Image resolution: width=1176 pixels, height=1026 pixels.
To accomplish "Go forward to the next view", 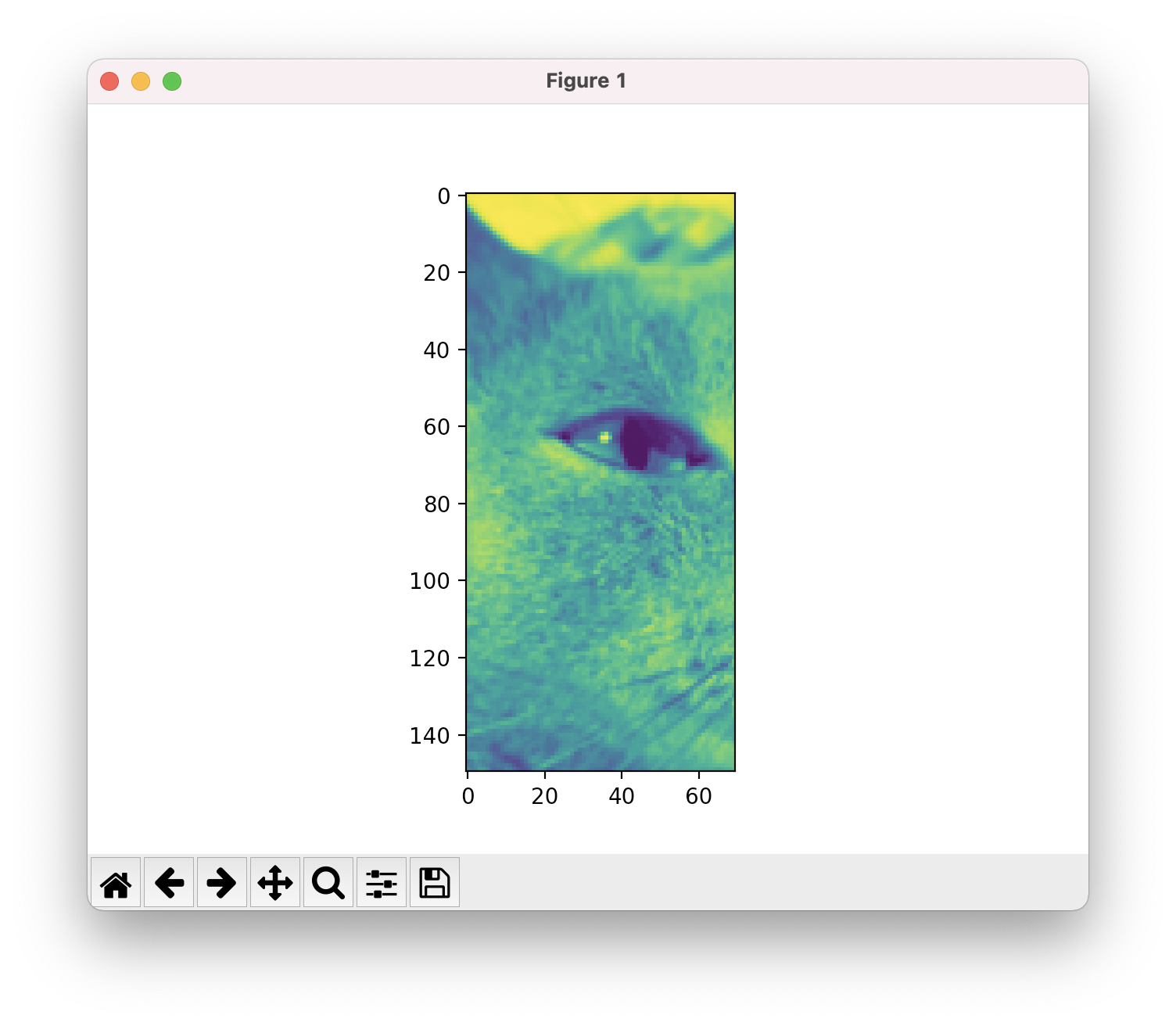I will 222,883.
